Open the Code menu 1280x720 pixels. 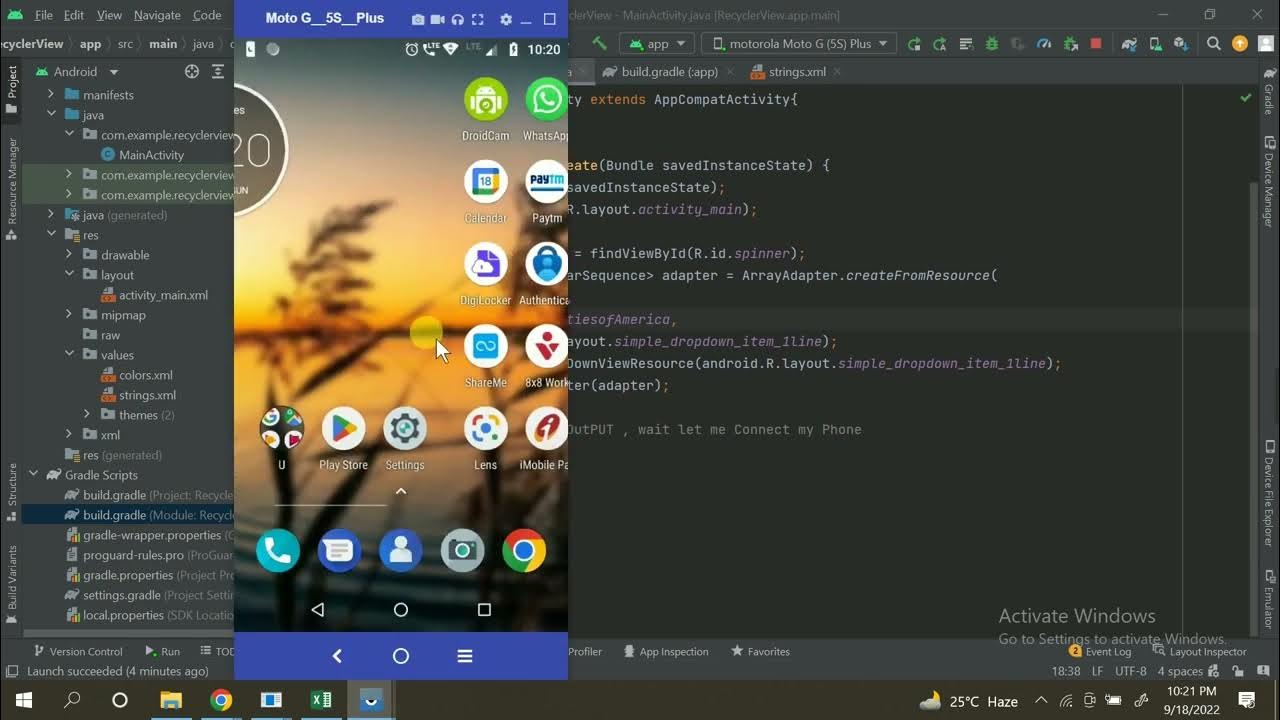tap(207, 15)
